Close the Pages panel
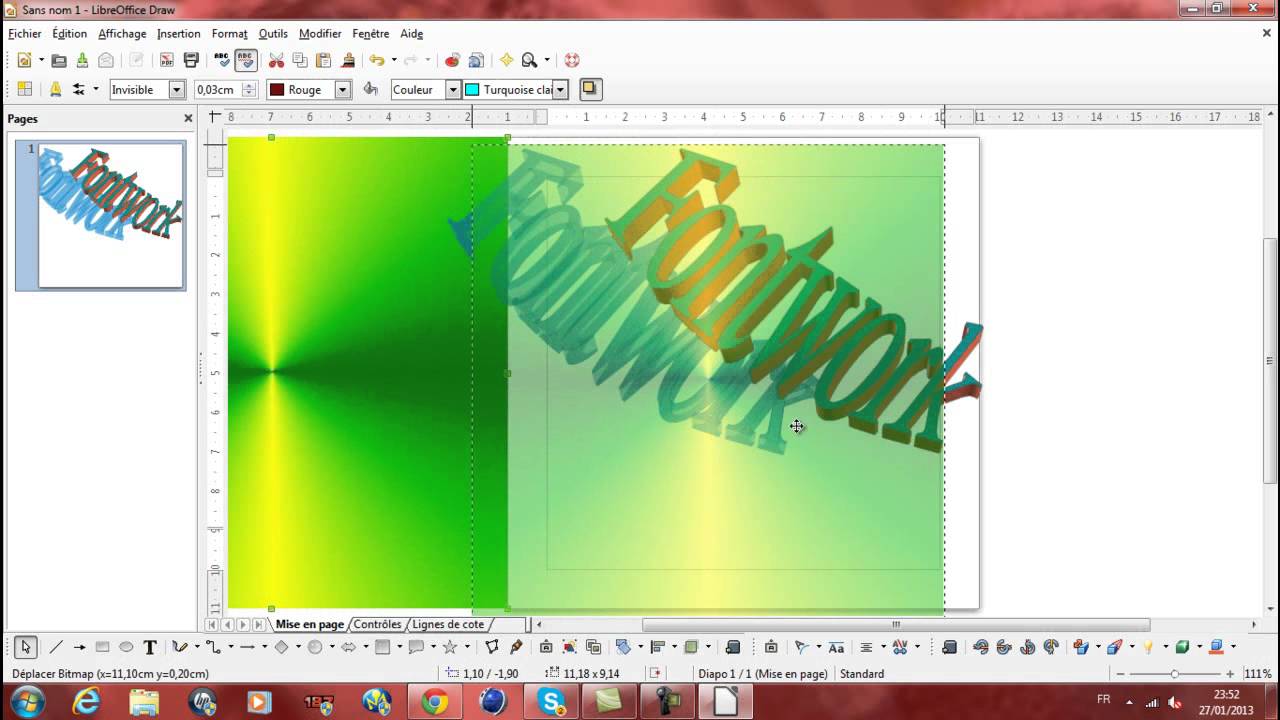 coord(188,118)
